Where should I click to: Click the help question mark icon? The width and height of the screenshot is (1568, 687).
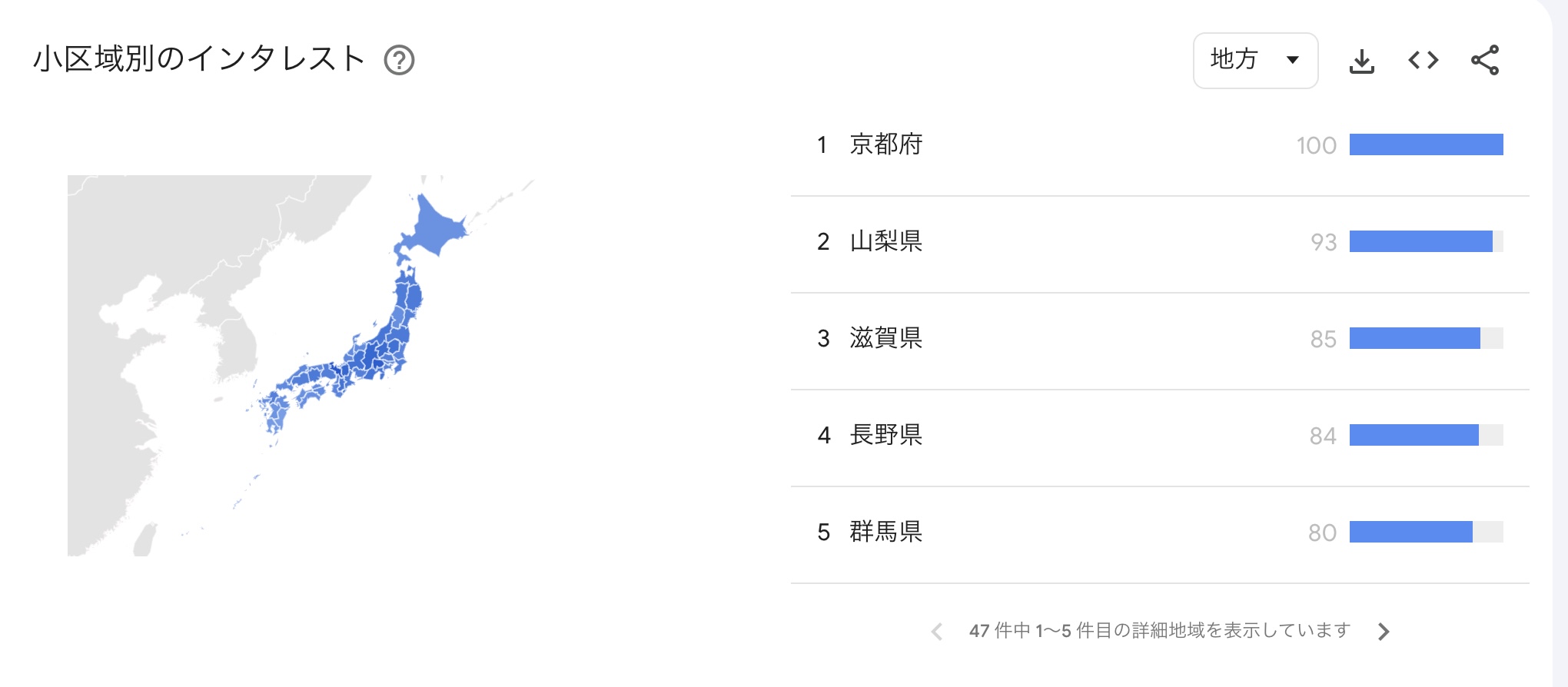pos(399,60)
